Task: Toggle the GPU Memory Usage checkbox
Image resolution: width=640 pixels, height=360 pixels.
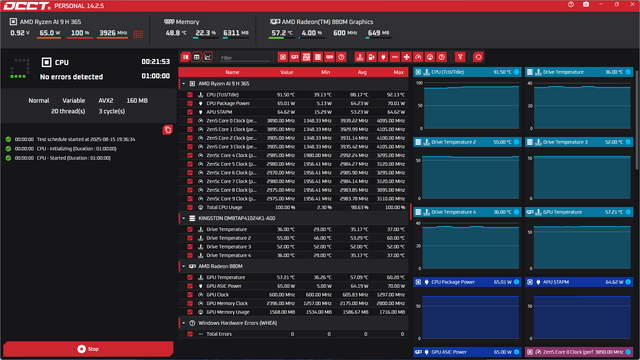Action: coord(190,312)
